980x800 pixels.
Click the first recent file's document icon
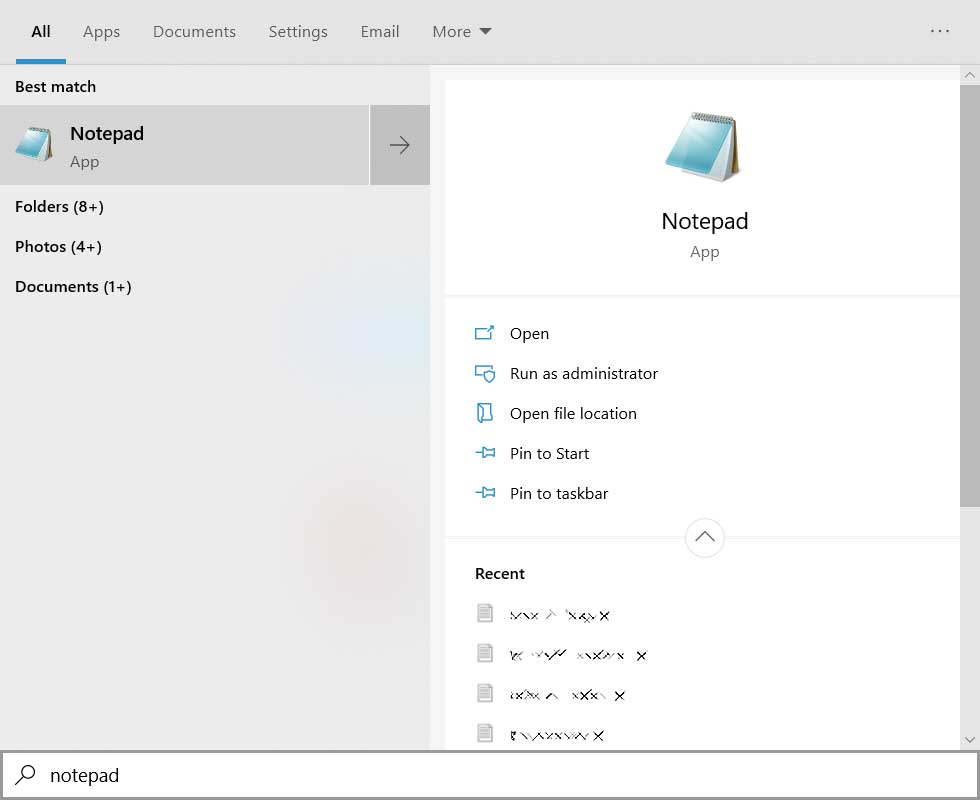485,613
